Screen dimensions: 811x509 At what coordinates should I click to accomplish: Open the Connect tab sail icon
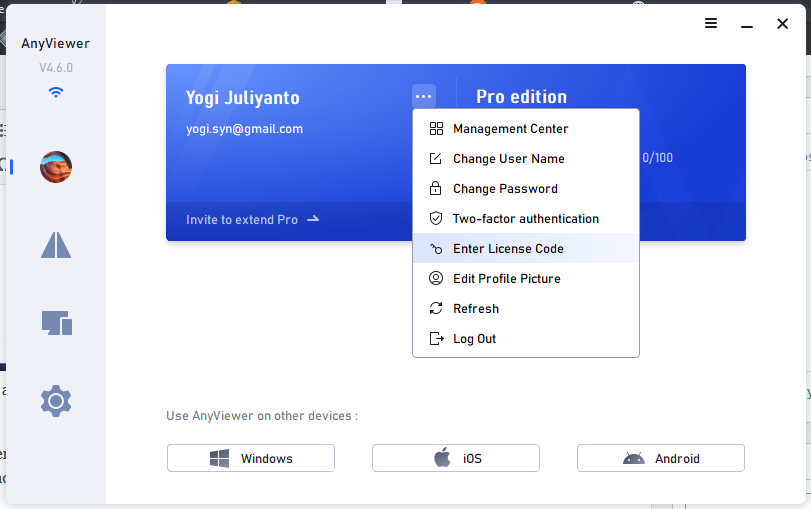click(56, 245)
